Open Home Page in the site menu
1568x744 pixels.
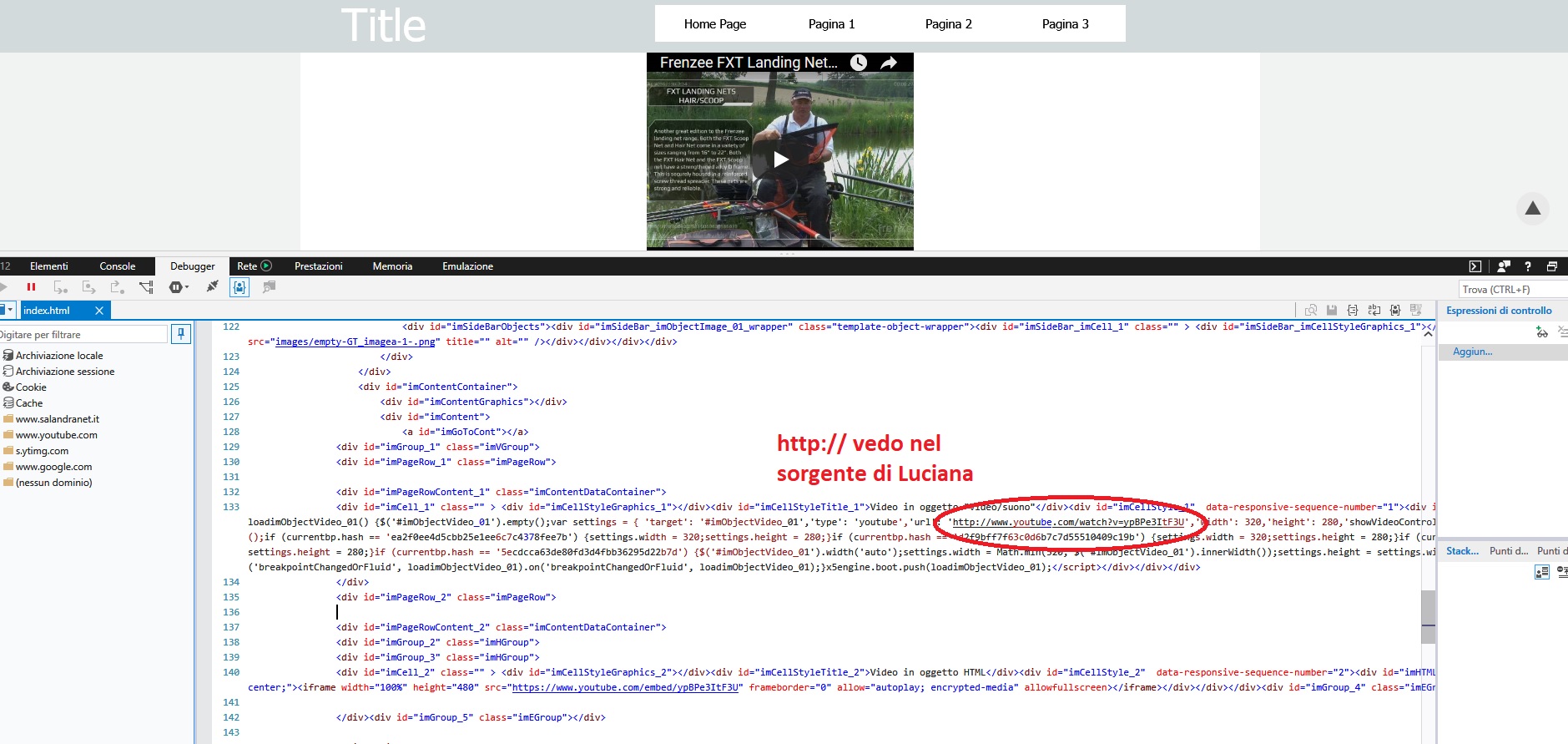715,24
